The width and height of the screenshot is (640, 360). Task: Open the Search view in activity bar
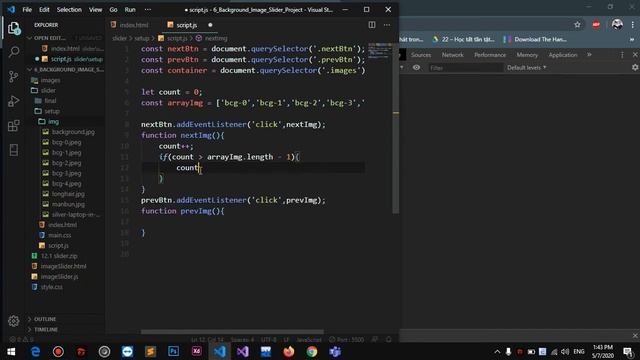[x=13, y=52]
